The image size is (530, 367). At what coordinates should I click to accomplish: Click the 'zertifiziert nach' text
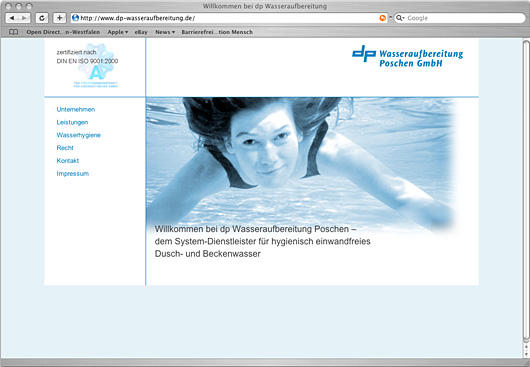pos(76,52)
